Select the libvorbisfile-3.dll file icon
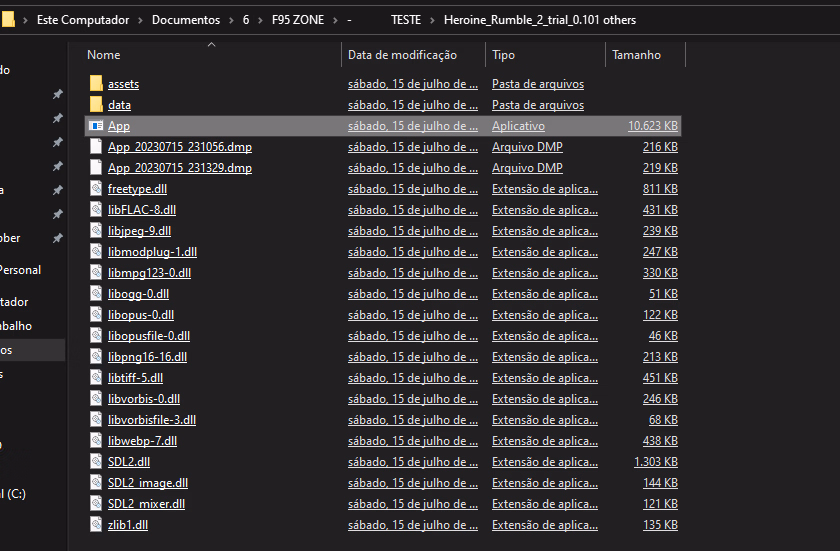 pos(96,419)
